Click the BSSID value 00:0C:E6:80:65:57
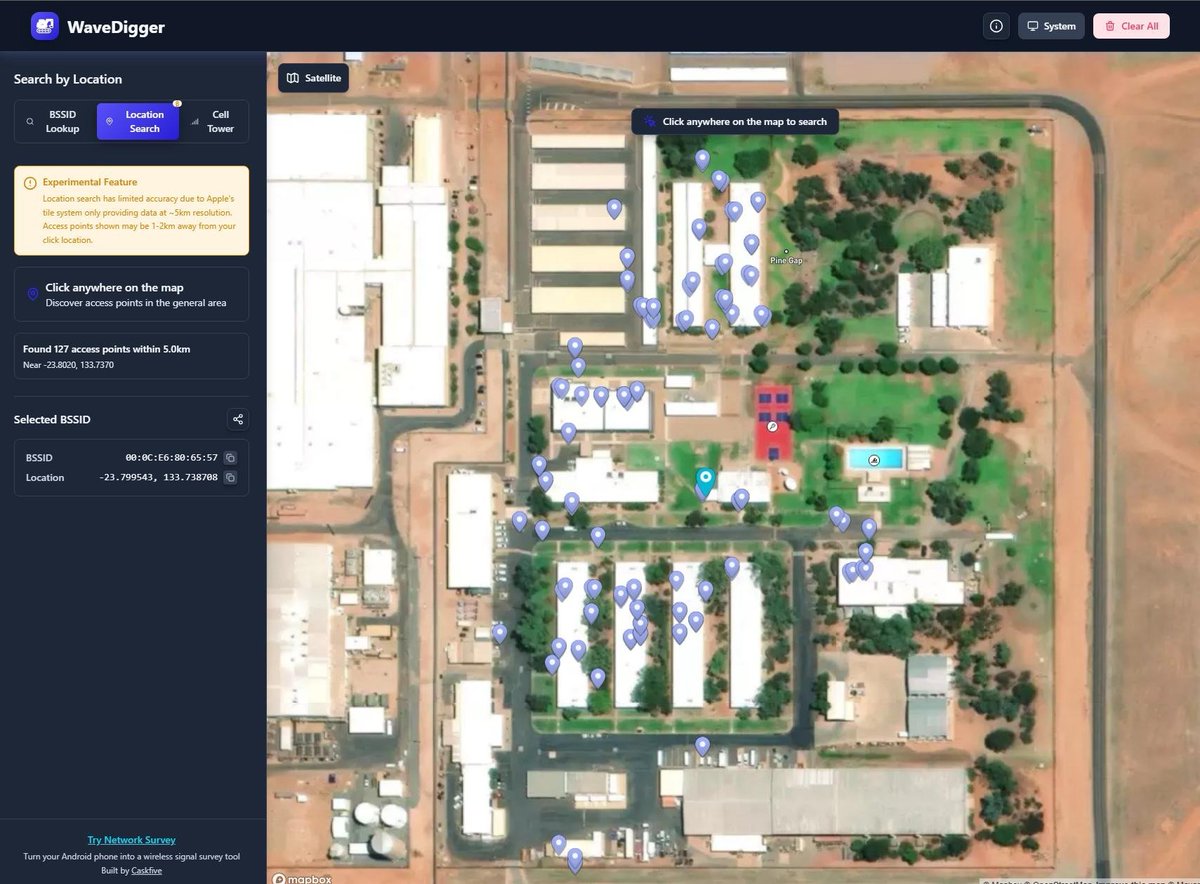This screenshot has height=884, width=1200. click(x=171, y=458)
